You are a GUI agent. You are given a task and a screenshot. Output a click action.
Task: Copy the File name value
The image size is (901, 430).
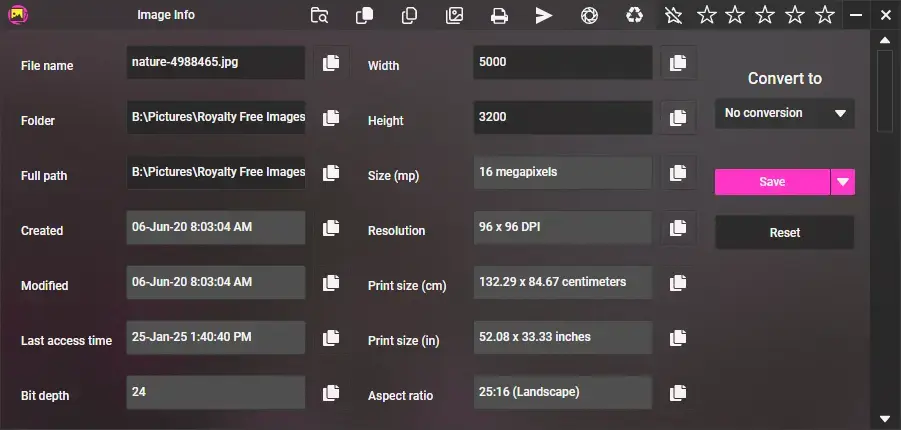(331, 63)
